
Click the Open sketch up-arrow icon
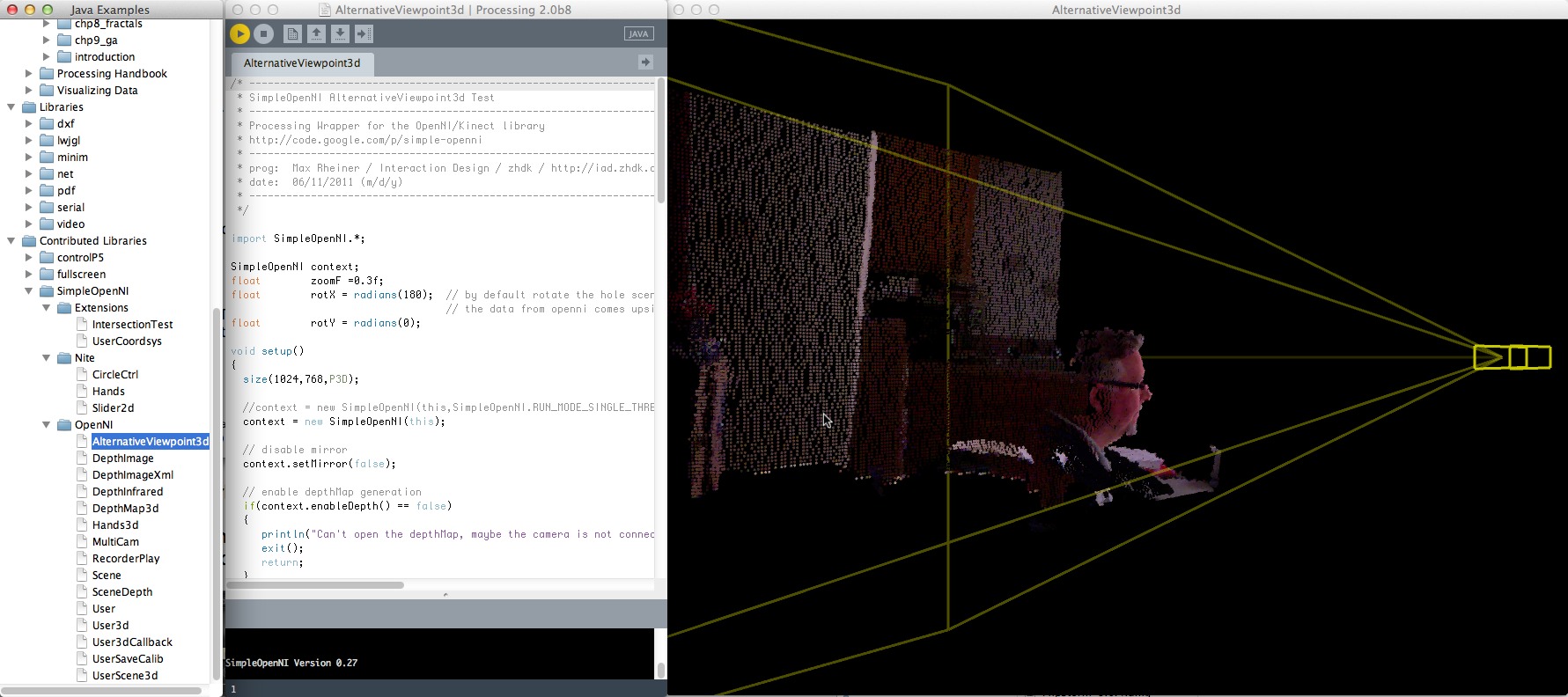[316, 34]
